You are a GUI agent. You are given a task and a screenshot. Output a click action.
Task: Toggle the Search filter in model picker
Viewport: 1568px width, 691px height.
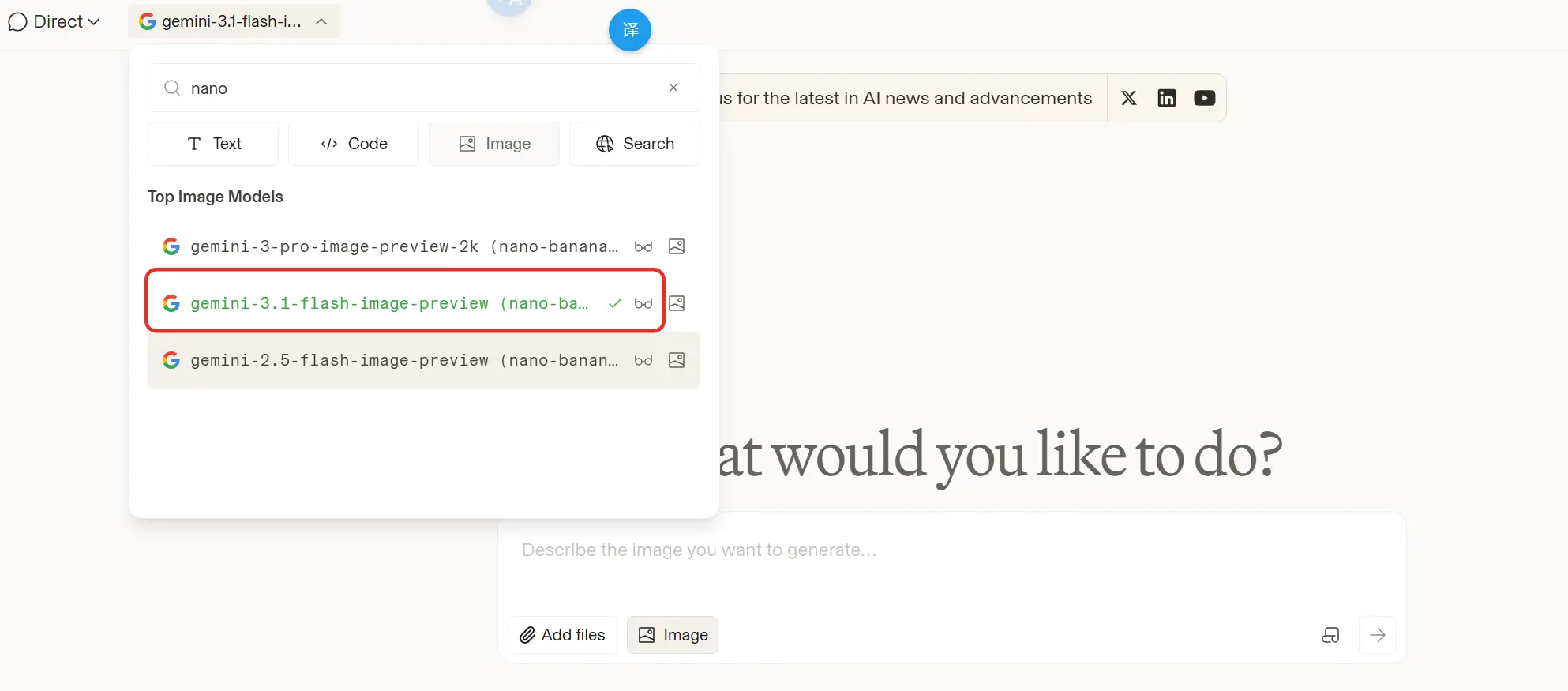pos(635,144)
